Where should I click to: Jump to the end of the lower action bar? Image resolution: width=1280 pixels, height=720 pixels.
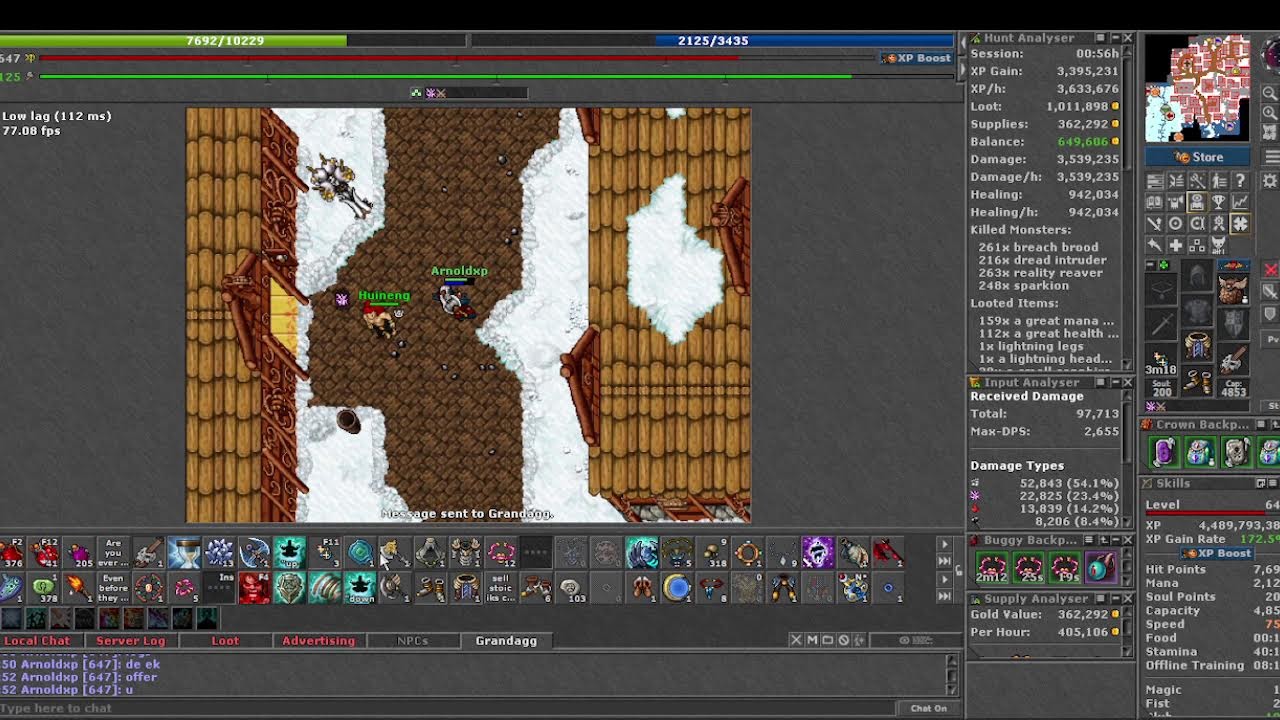(x=944, y=596)
